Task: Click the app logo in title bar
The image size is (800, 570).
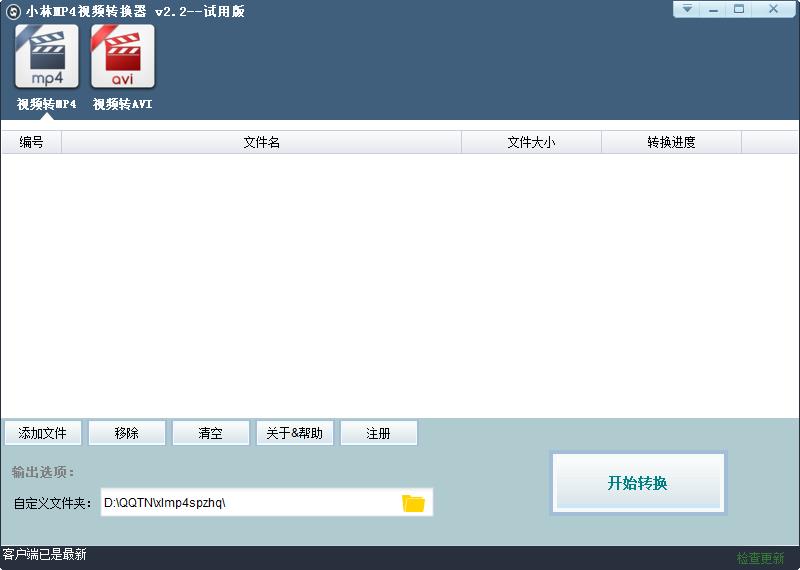Action: [x=13, y=11]
